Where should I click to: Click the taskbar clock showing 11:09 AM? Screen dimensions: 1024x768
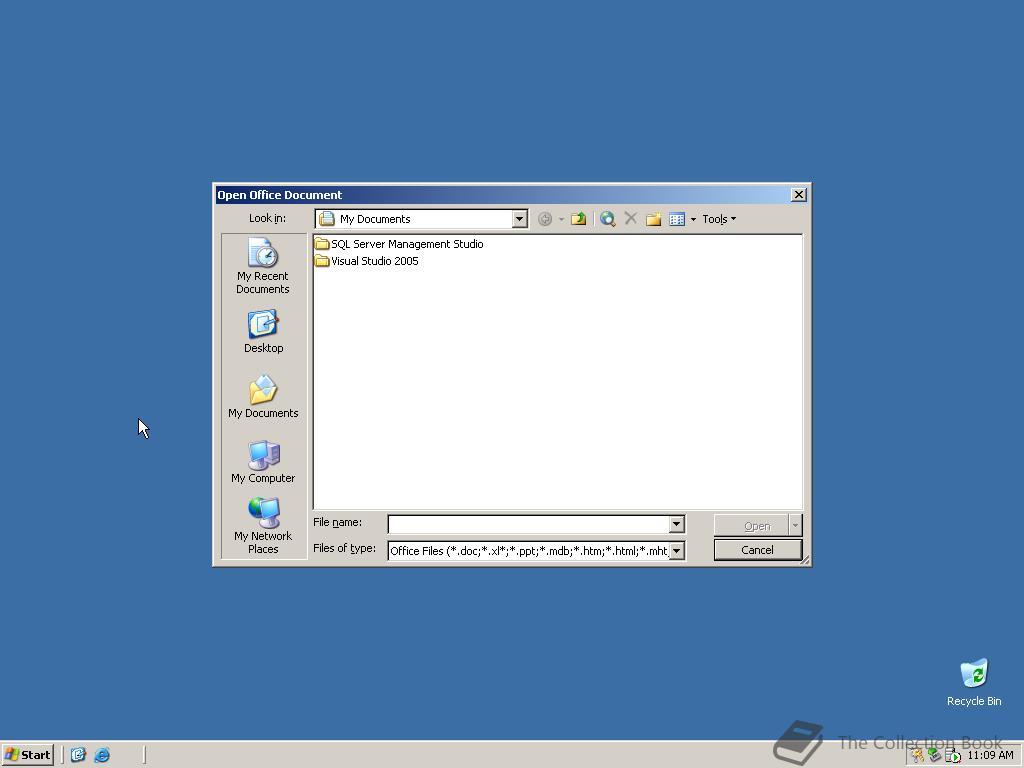990,756
